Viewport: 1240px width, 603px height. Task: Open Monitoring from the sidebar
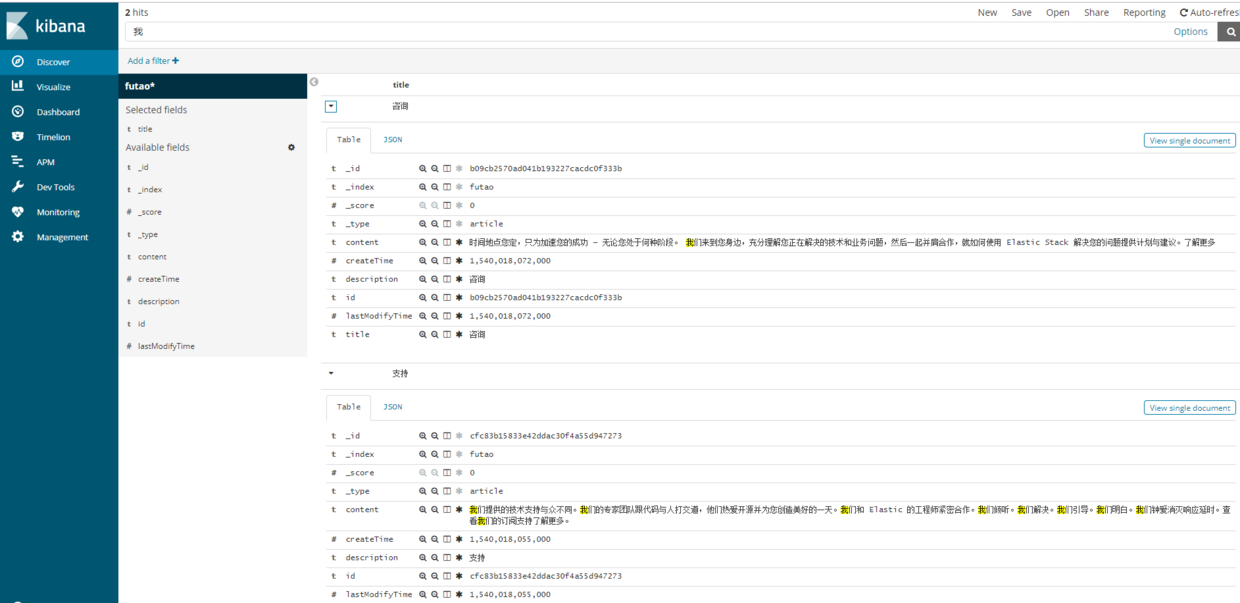(x=58, y=212)
